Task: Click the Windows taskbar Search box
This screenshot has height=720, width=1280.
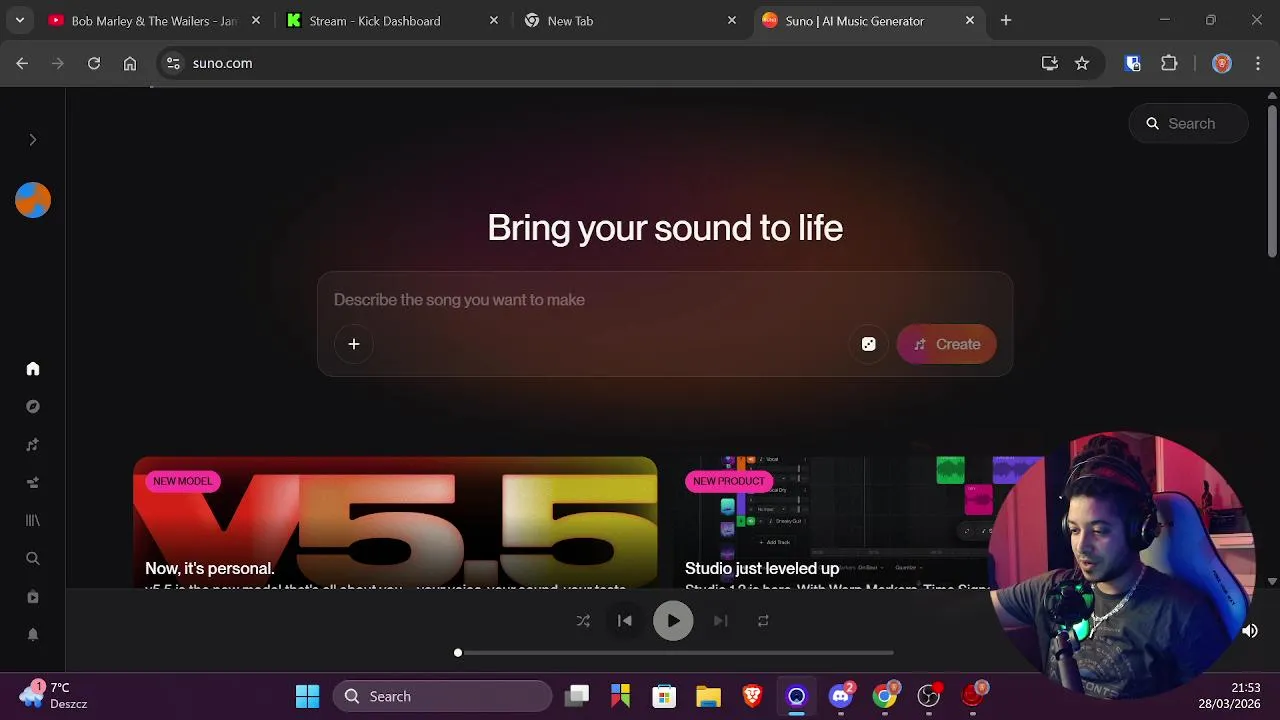Action: (442, 696)
